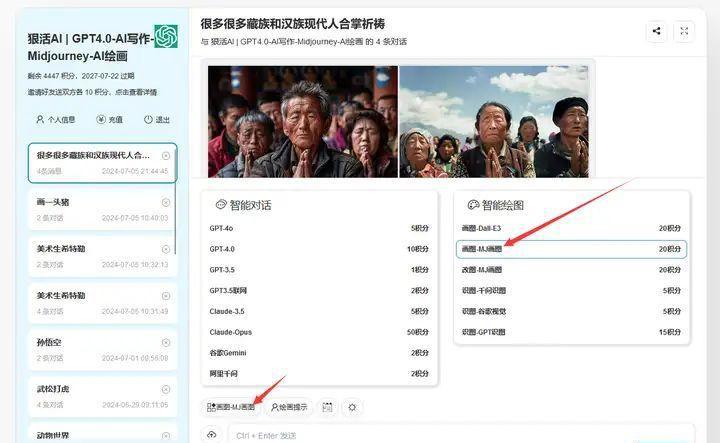Open the 动物世界 conversation
Image resolution: width=720 pixels, height=443 pixels.
[102, 433]
